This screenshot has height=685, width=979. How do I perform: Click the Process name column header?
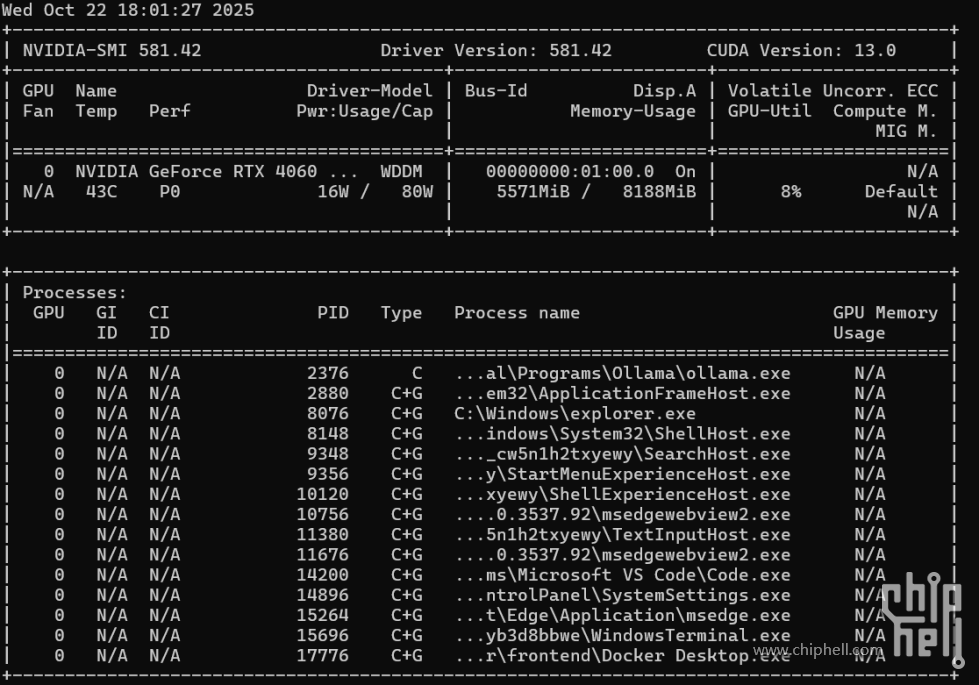pyautogui.click(x=517, y=313)
